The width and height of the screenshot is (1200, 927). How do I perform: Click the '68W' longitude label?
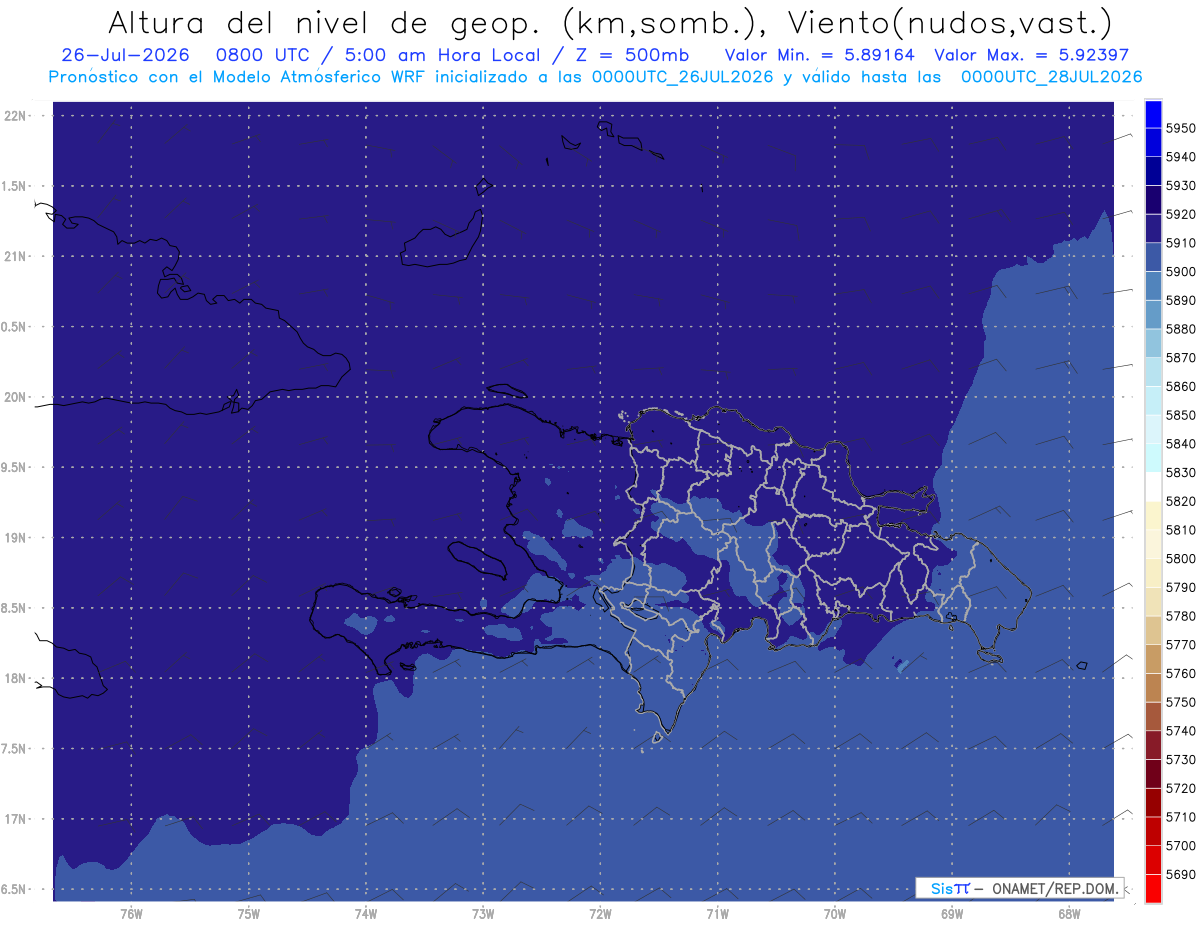[x=1069, y=914]
